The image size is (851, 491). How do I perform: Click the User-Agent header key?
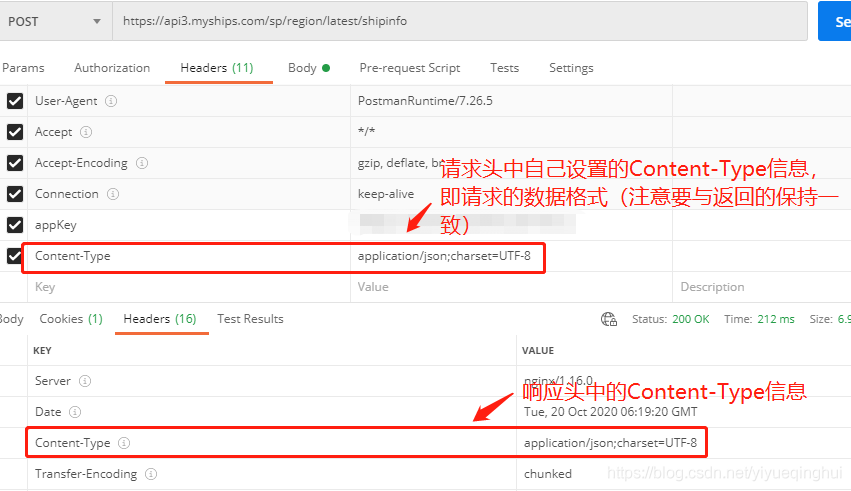tap(66, 101)
